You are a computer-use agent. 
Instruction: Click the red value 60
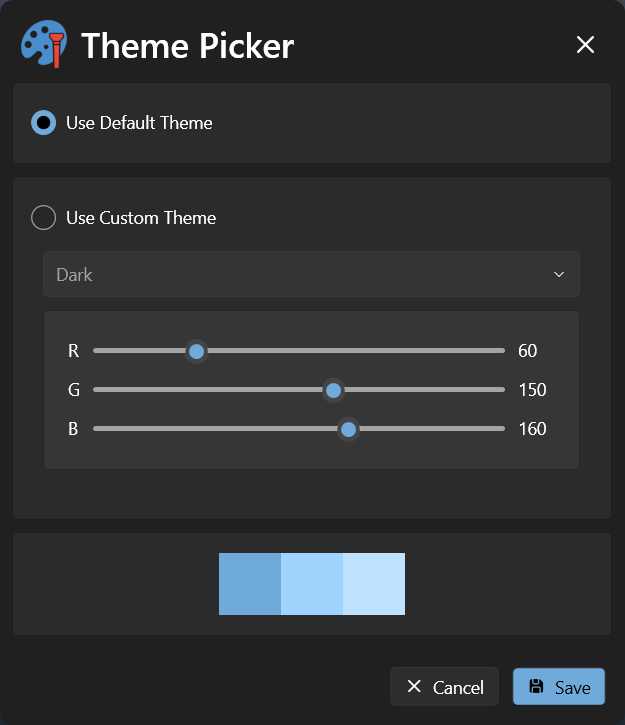click(528, 351)
